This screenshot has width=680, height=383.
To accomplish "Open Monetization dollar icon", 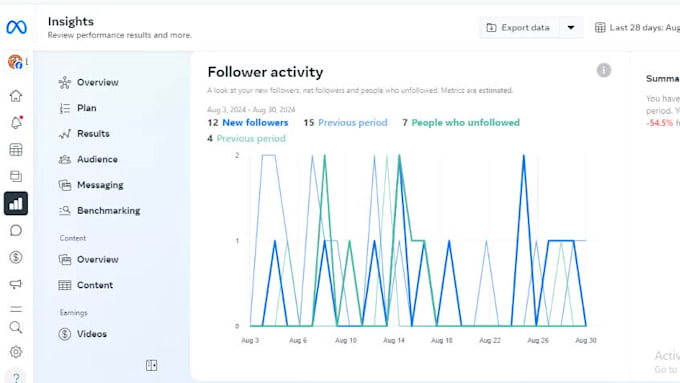I will pyautogui.click(x=16, y=257).
